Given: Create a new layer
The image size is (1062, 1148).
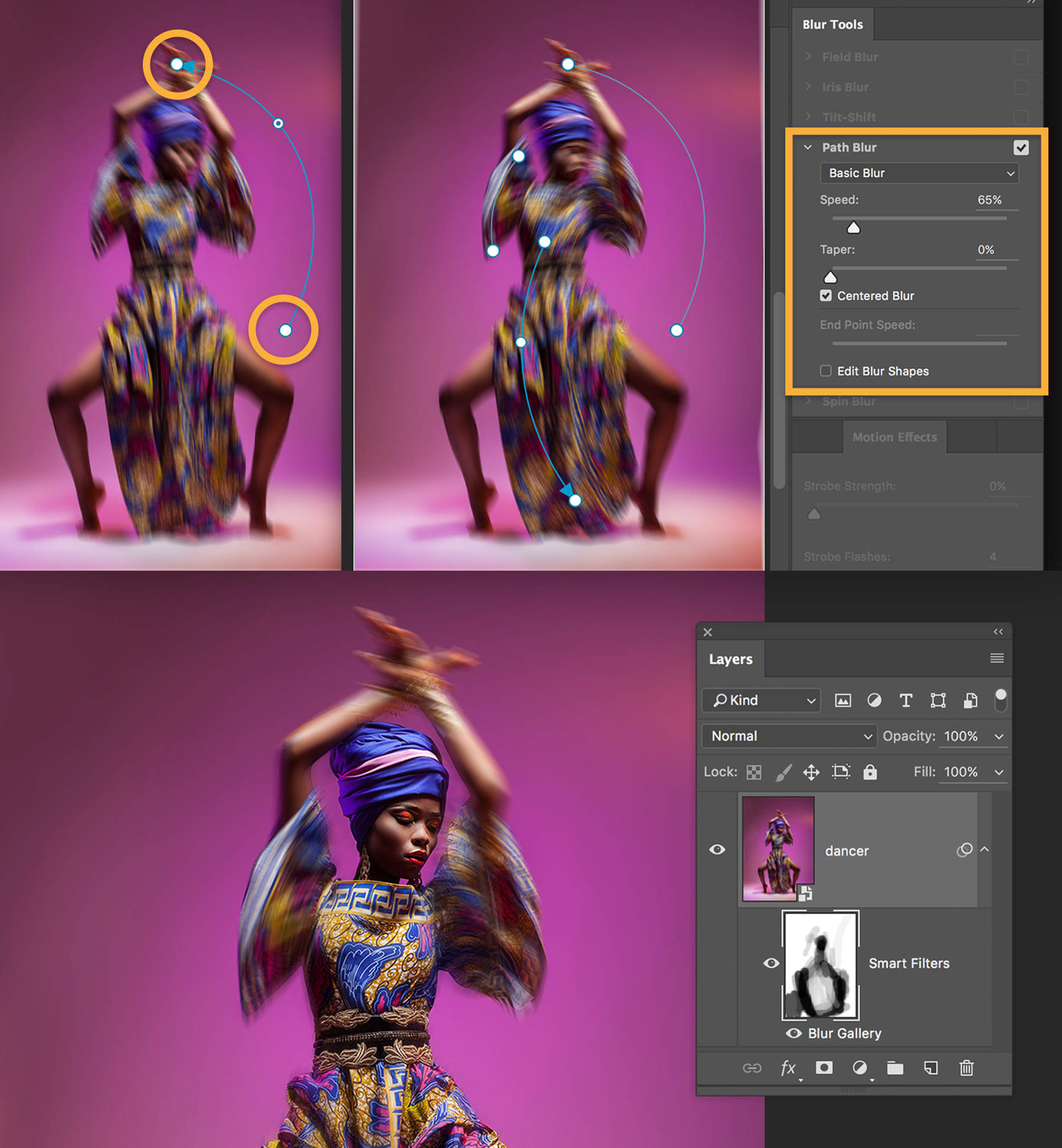Looking at the screenshot, I should (931, 1068).
